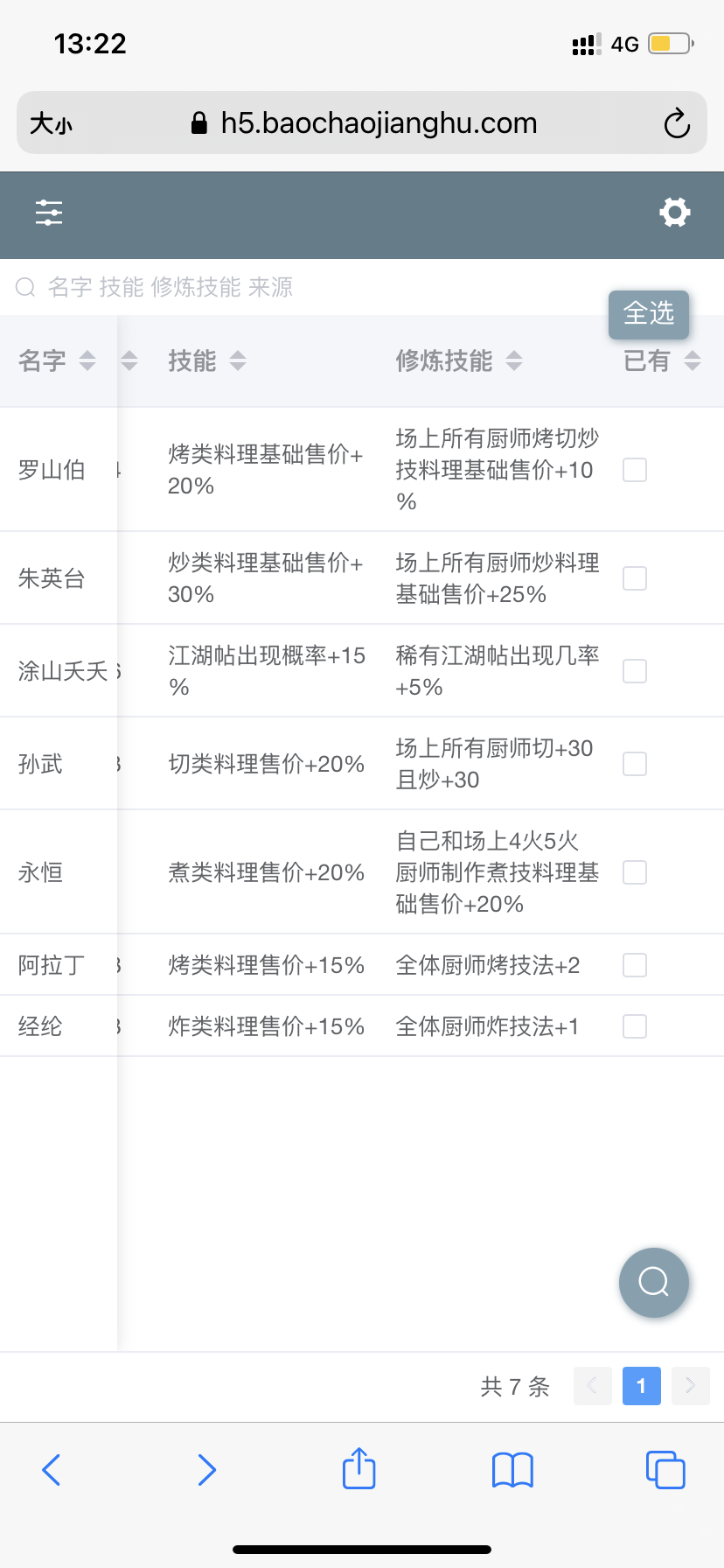This screenshot has height=1568, width=724.
Task: Go back with Safari back arrow
Action: [52, 1470]
